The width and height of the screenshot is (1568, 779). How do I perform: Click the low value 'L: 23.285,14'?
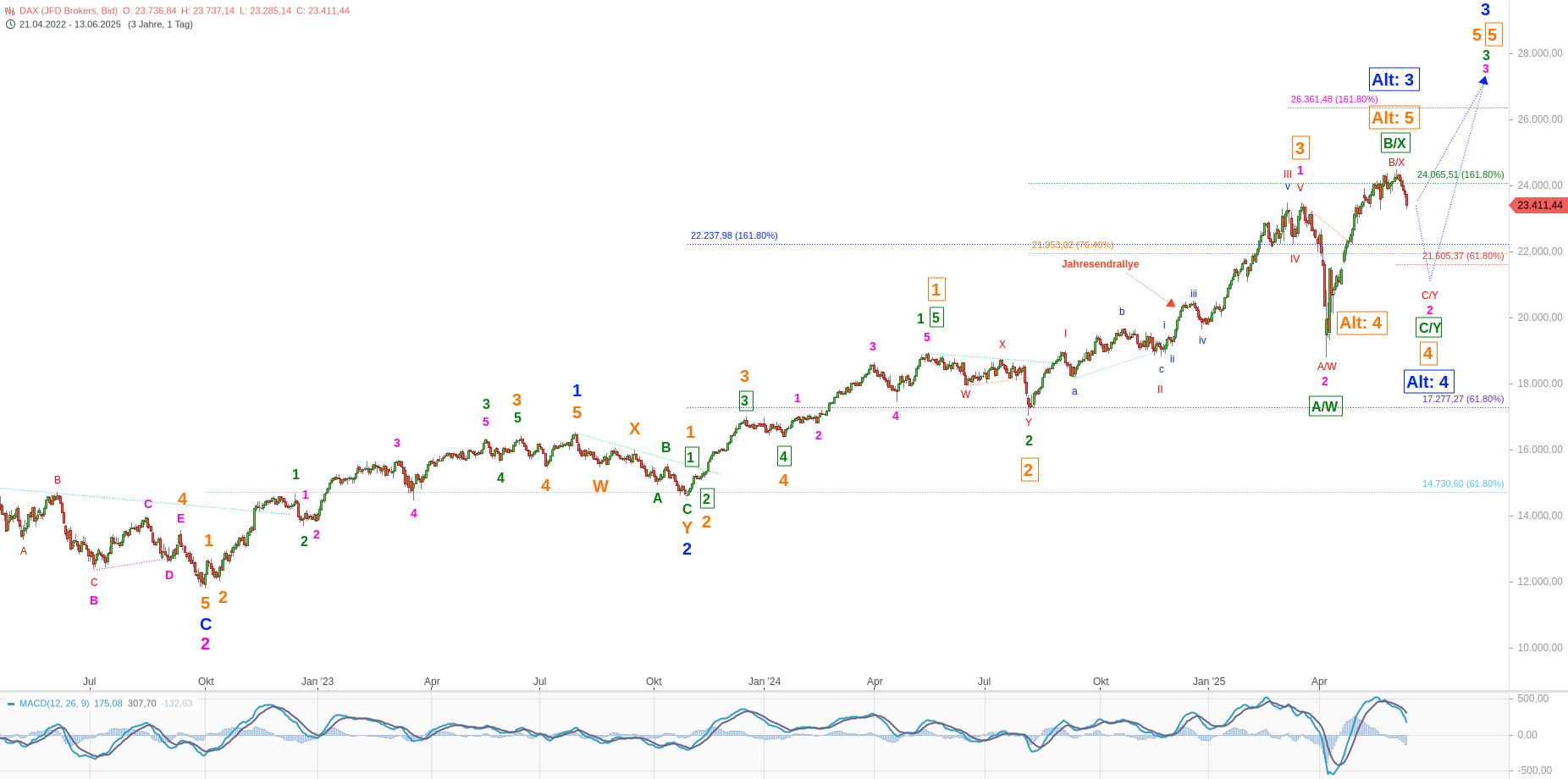(265, 11)
